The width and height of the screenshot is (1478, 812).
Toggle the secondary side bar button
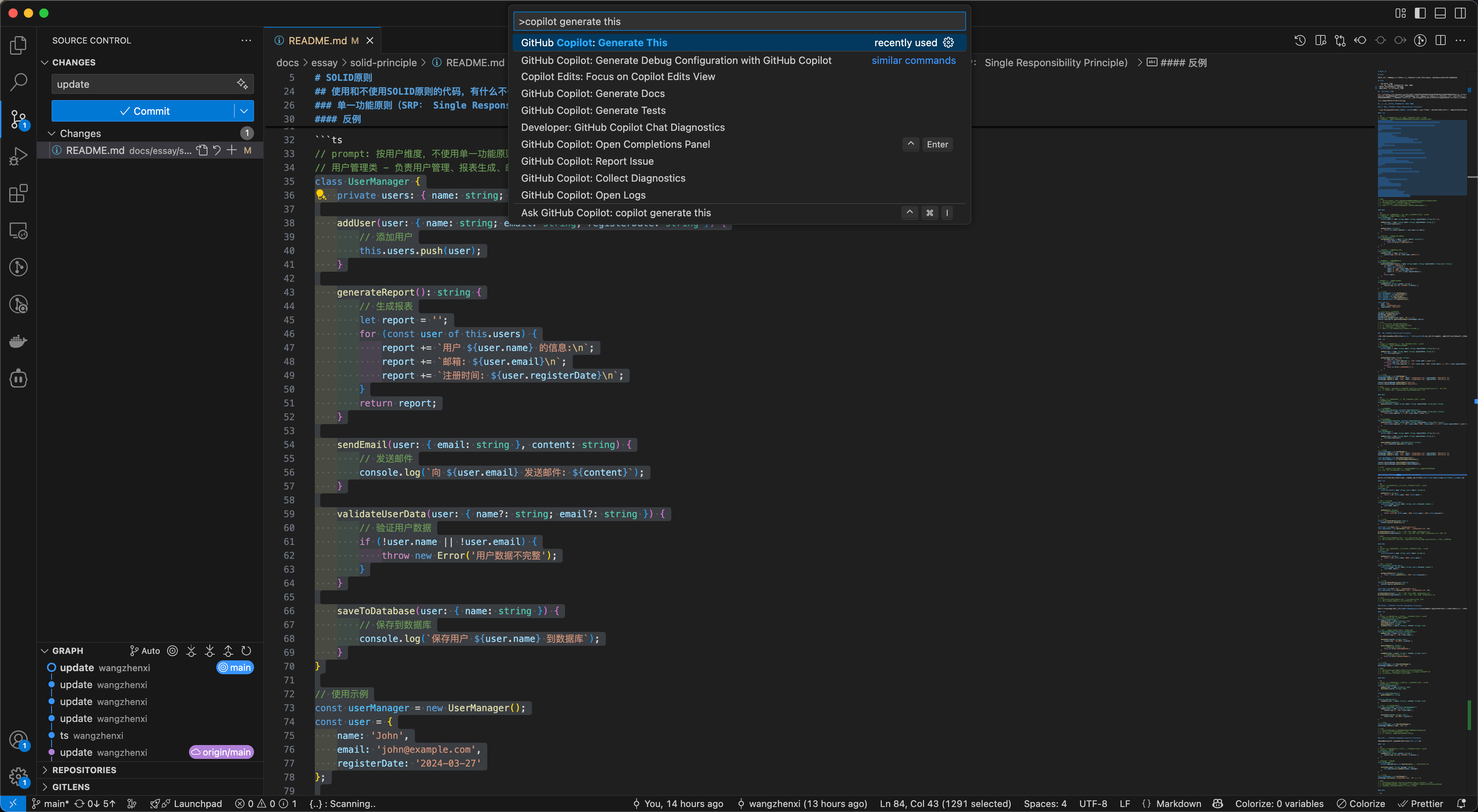[x=1460, y=13]
